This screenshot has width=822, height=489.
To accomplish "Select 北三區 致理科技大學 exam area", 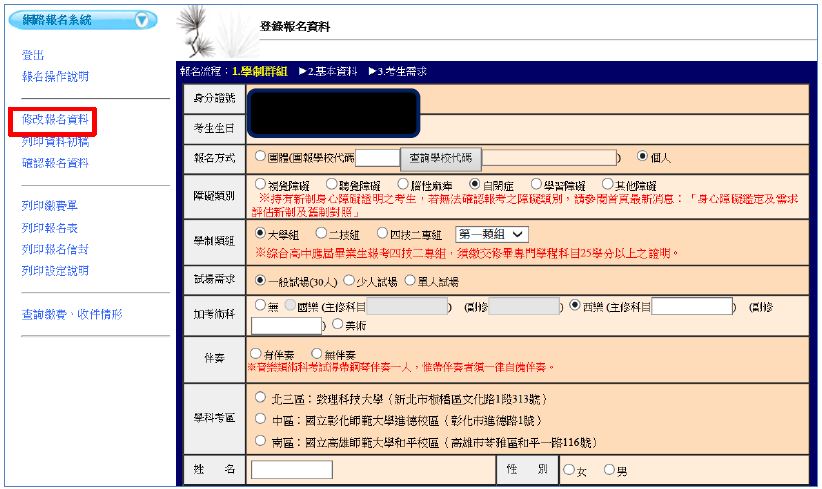I will (x=261, y=397).
